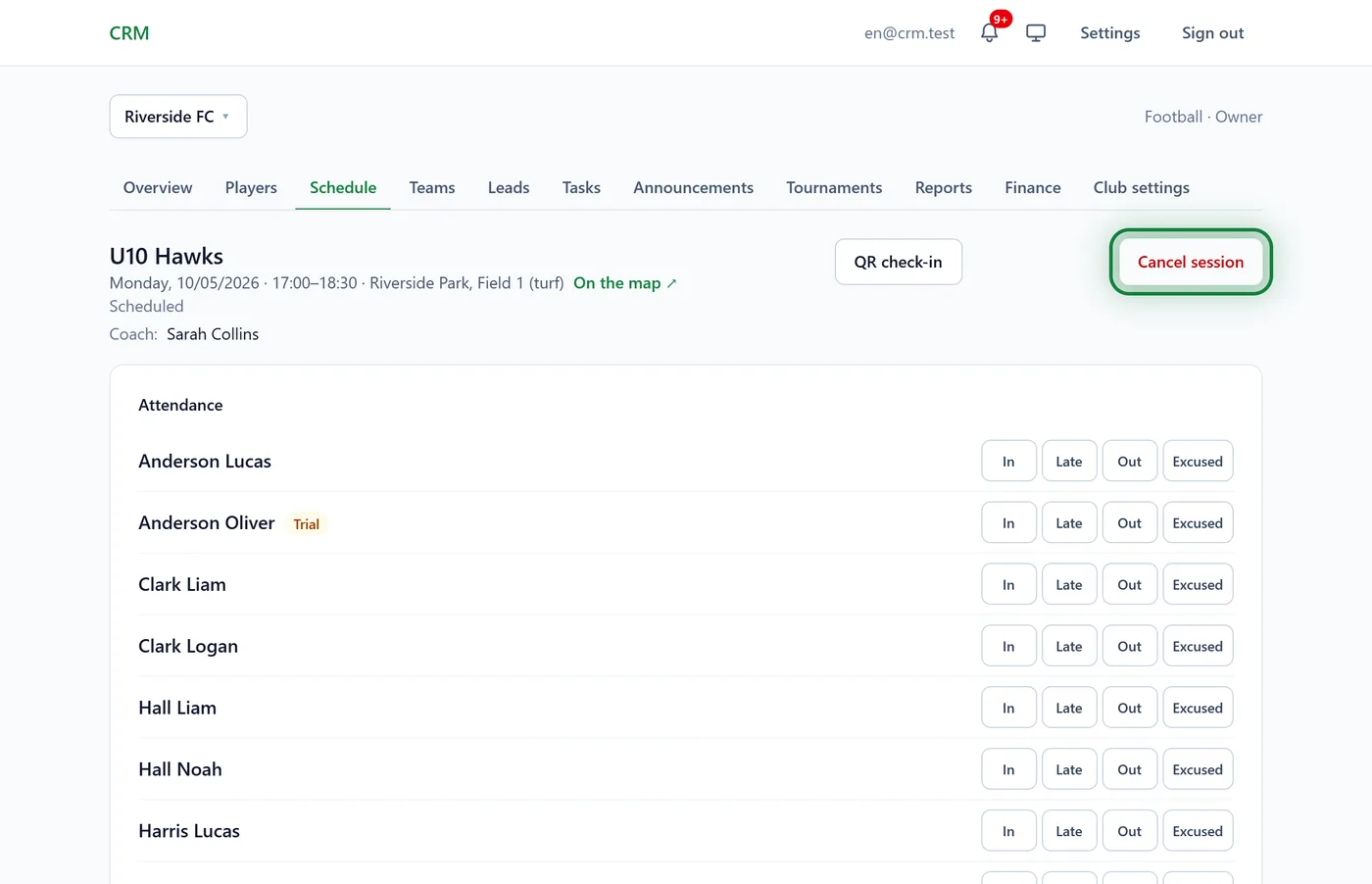Click the player name Harris Lucas
The height and width of the screenshot is (884, 1372).
[189, 831]
